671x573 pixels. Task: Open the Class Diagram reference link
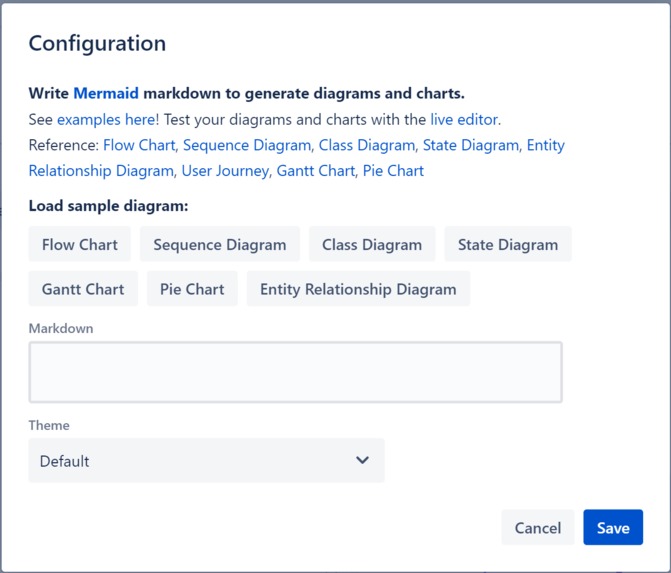click(x=367, y=145)
